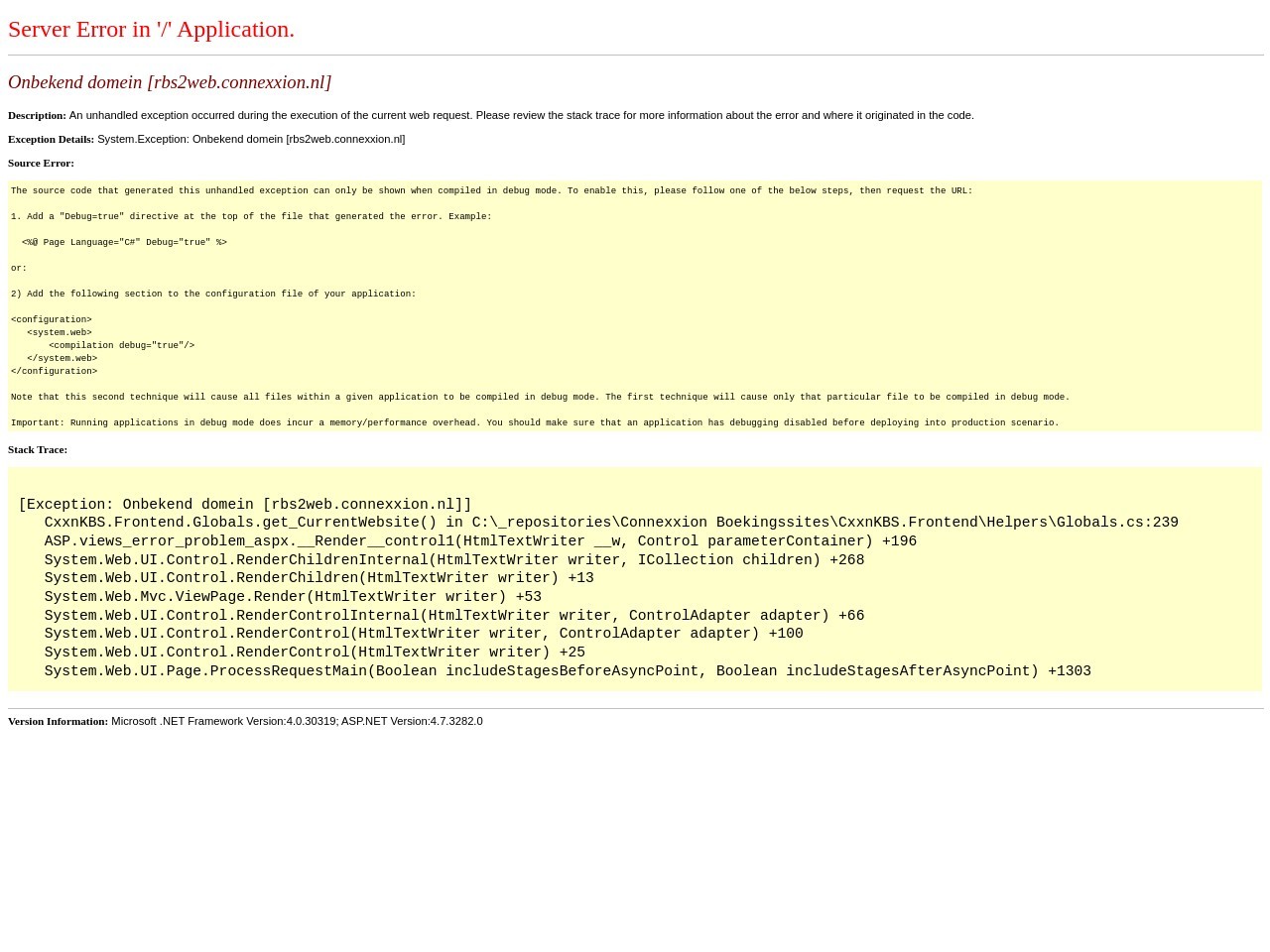The height and width of the screenshot is (952, 1270).
Task: Click the 'Add the following section to the configuration' line
Action: click(x=213, y=294)
